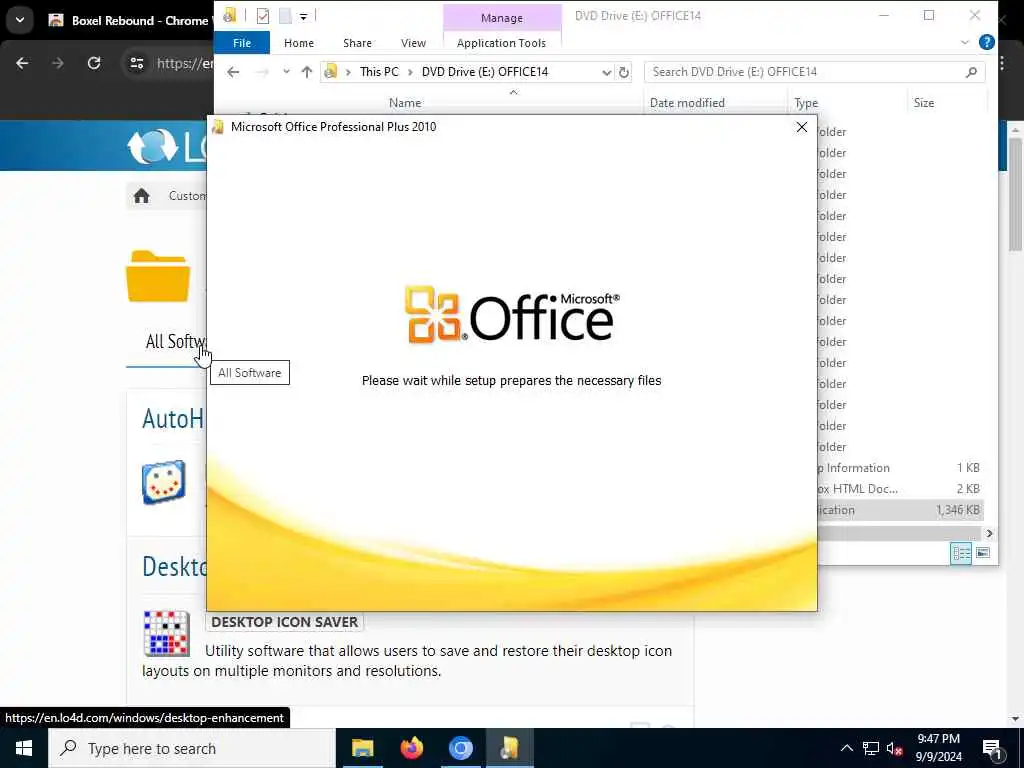
Task: Switch to the Home ribbon tab
Action: (299, 43)
